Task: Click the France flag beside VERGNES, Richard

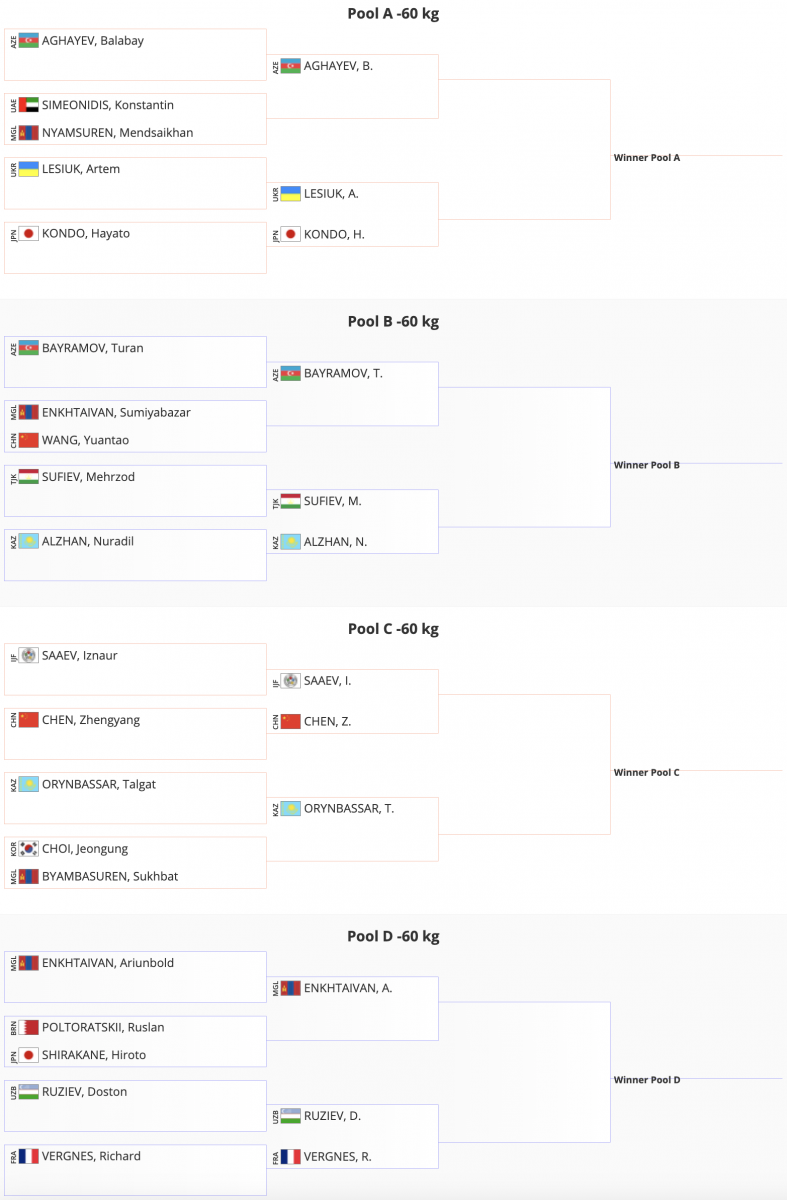Action: point(28,1156)
